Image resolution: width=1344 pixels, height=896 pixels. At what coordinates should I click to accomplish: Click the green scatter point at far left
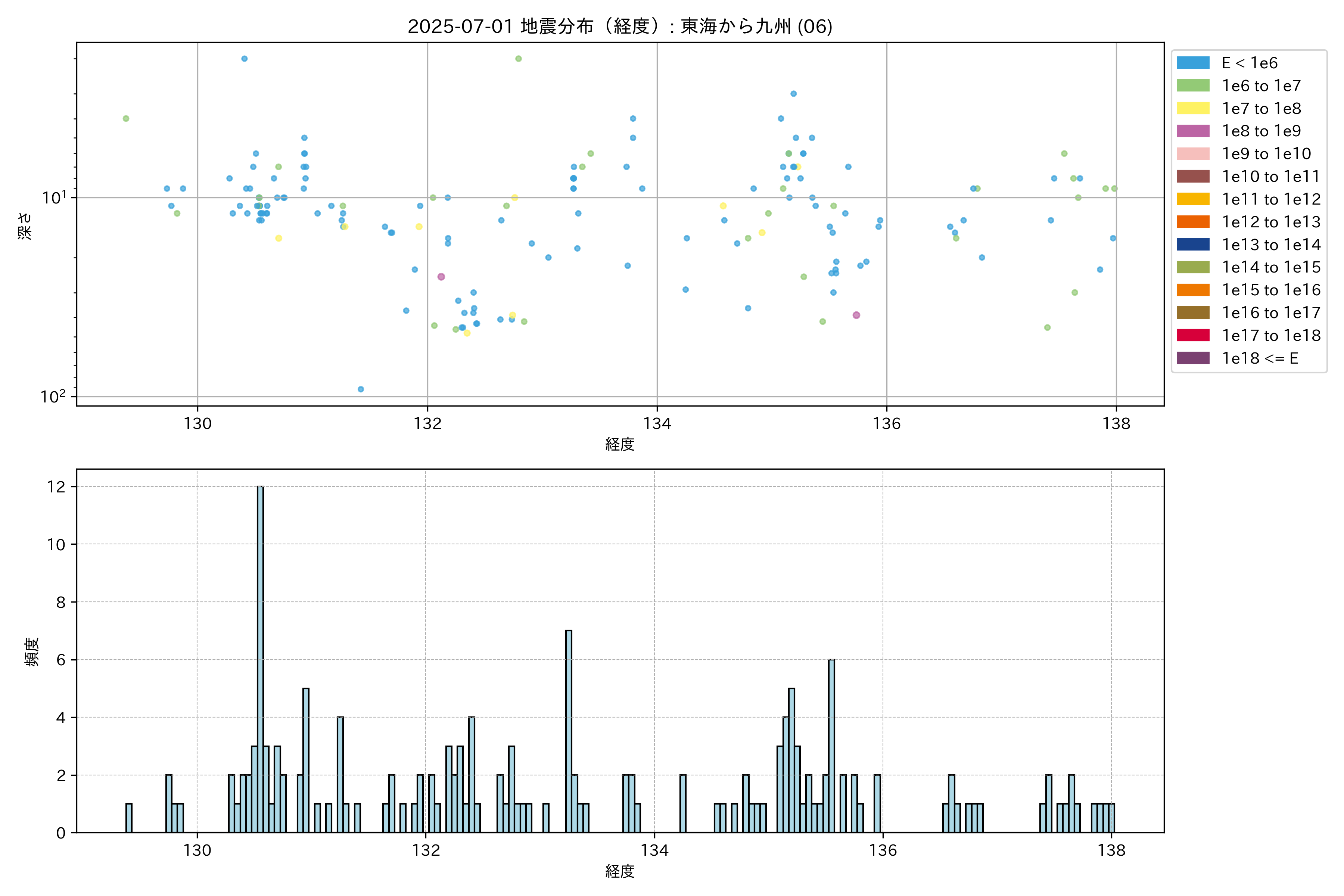click(x=126, y=119)
